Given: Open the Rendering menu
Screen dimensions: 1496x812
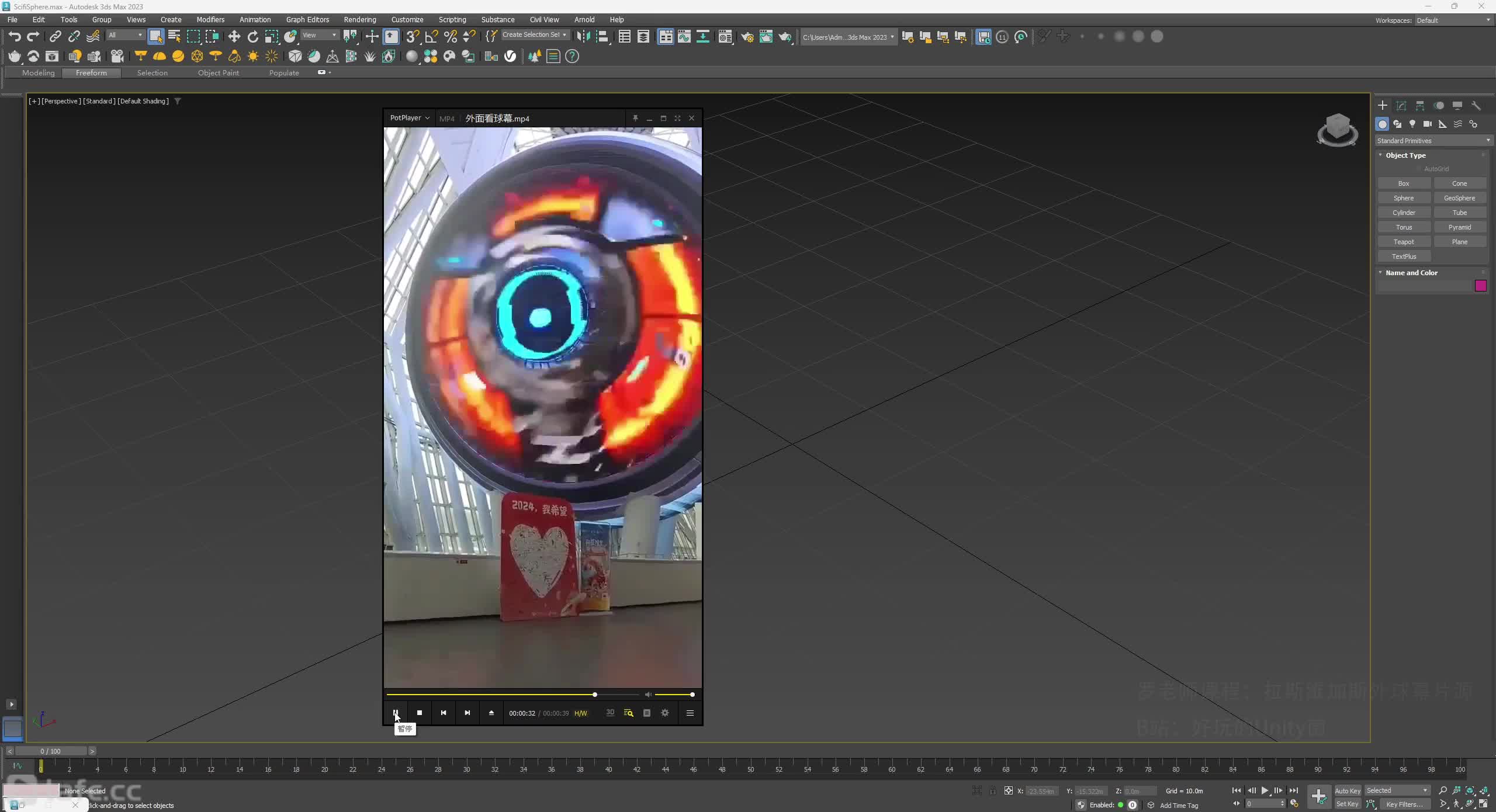Looking at the screenshot, I should tap(359, 19).
